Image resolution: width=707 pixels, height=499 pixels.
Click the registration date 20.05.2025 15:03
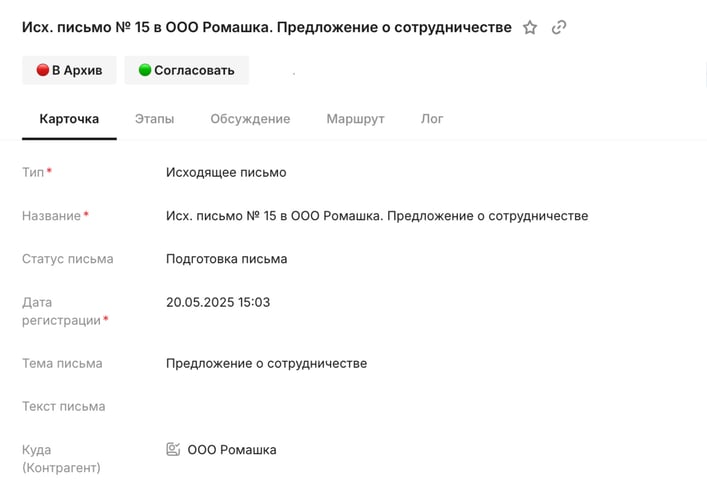click(218, 302)
